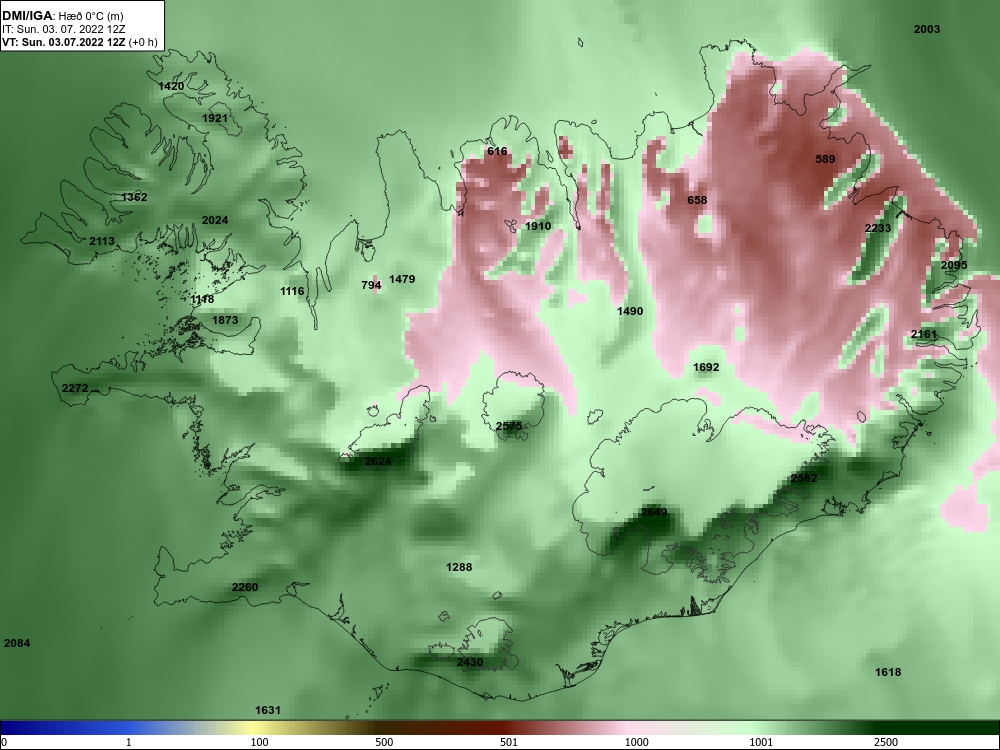This screenshot has height=750, width=1000.
Task: Click the 1479 value label
Action: pos(402,279)
